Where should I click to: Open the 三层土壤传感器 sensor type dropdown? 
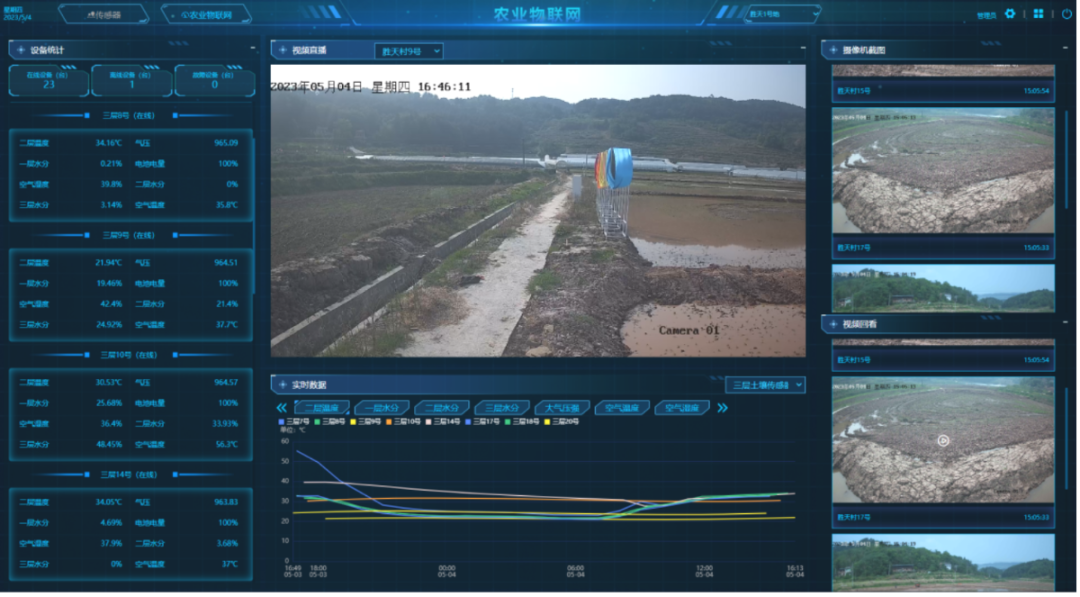(x=765, y=385)
